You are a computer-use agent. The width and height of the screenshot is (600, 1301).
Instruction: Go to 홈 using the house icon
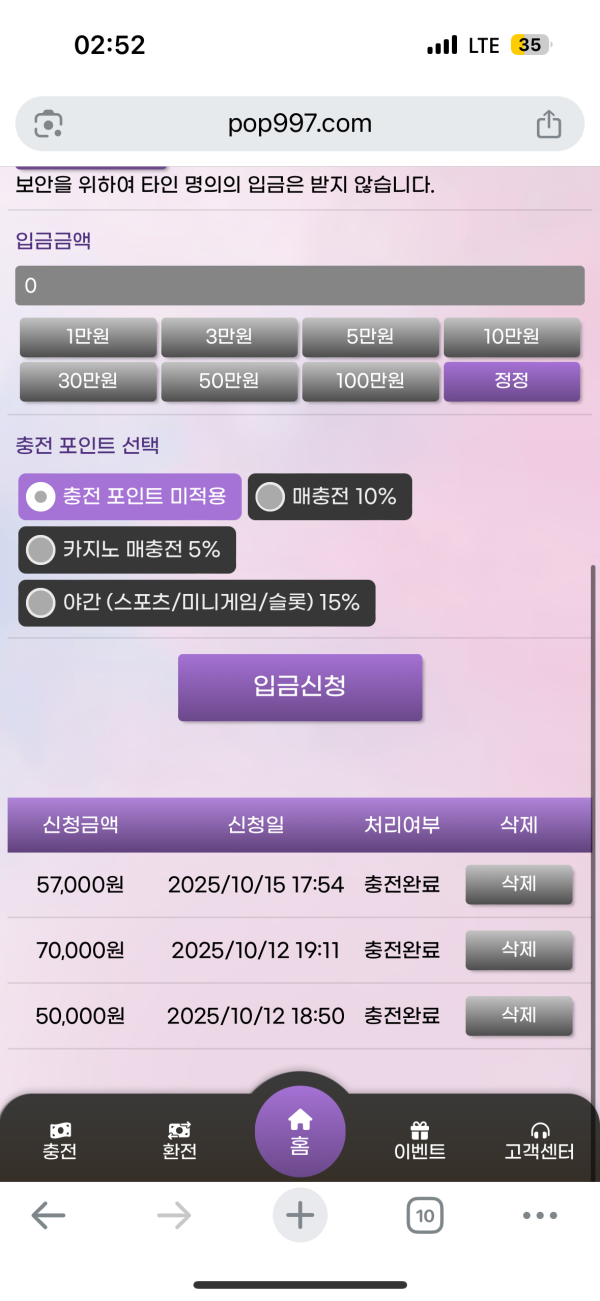pyautogui.click(x=300, y=1120)
